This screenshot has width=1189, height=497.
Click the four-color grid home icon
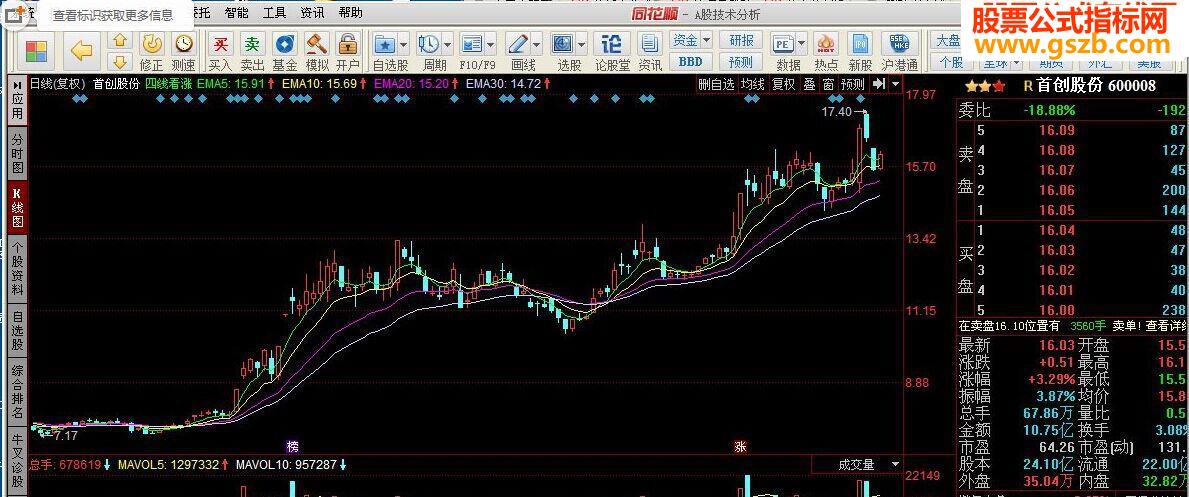(x=36, y=51)
